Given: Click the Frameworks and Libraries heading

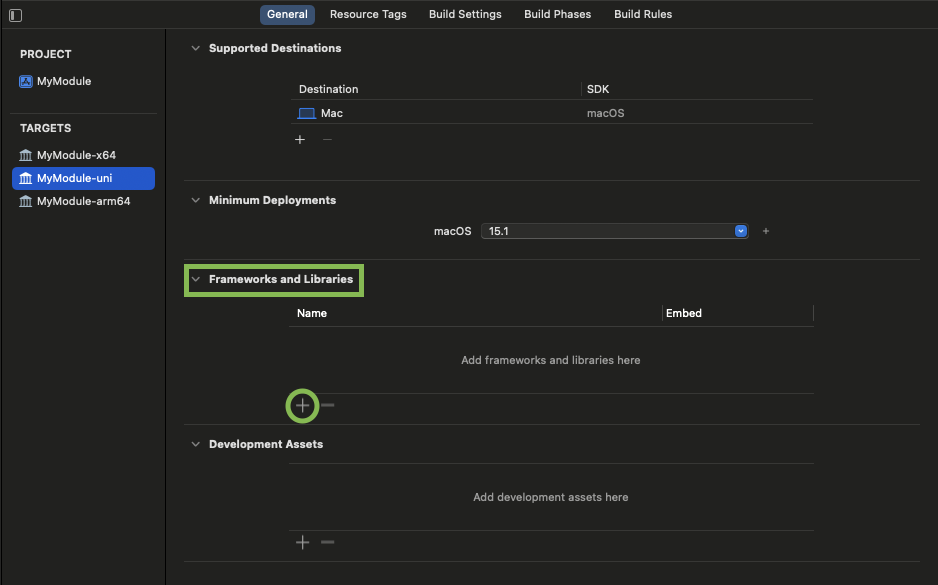Looking at the screenshot, I should point(281,279).
